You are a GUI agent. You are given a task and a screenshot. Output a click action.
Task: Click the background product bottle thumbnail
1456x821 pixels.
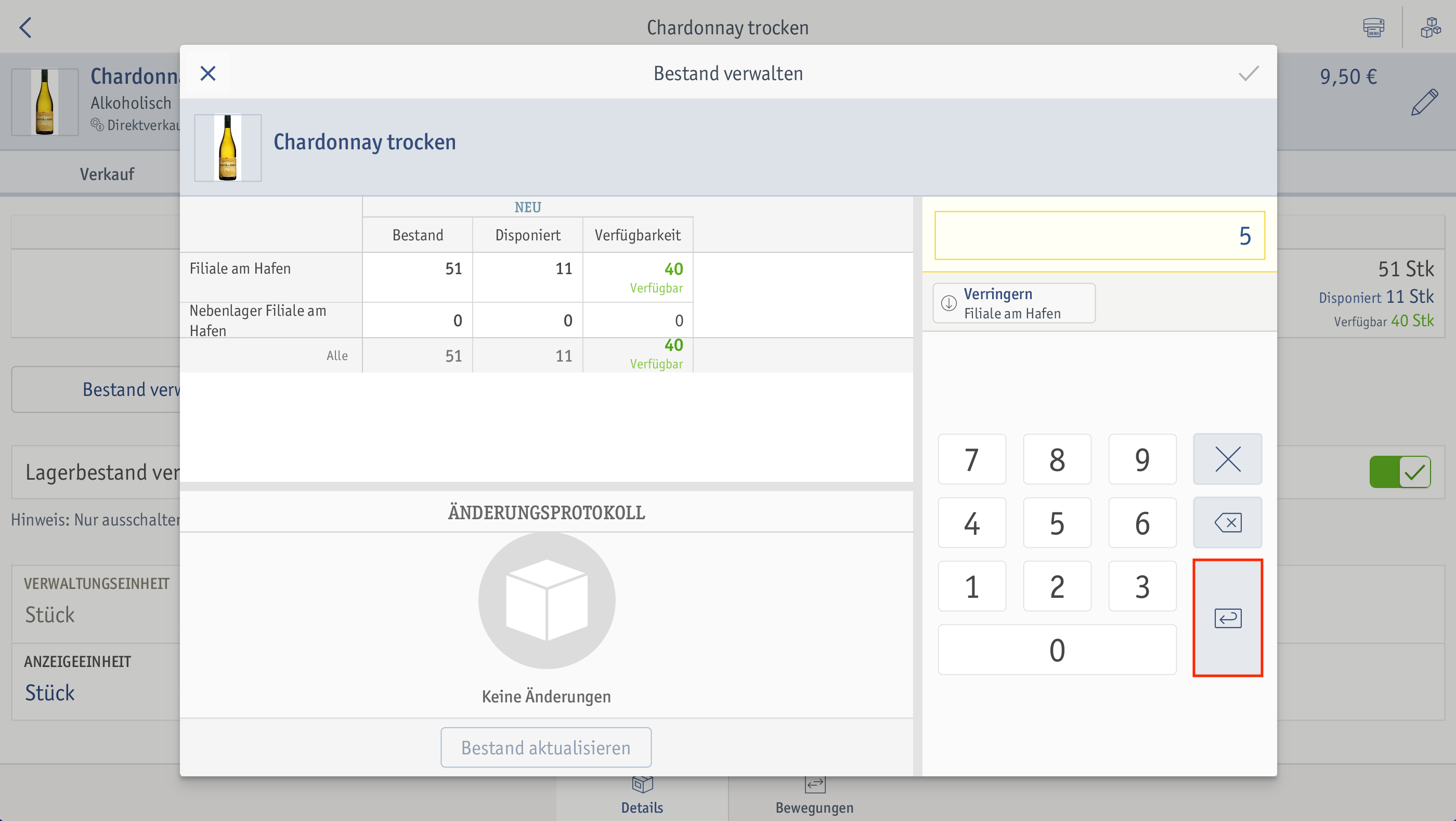point(45,102)
